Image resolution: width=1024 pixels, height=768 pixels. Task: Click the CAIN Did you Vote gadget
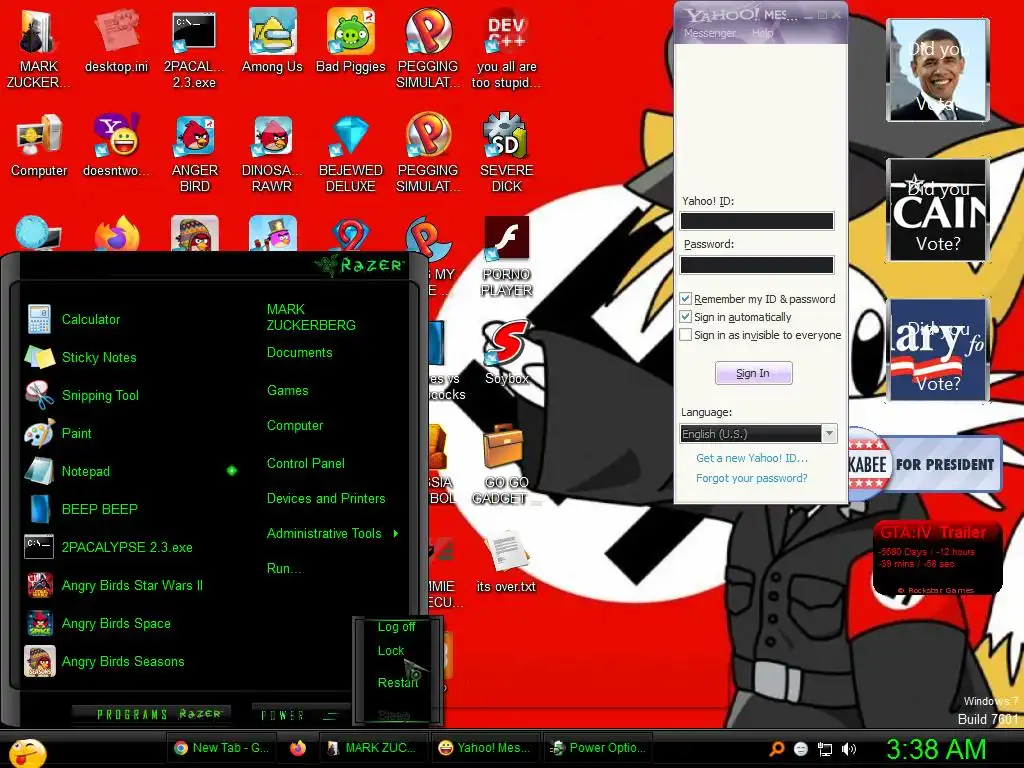tap(938, 210)
